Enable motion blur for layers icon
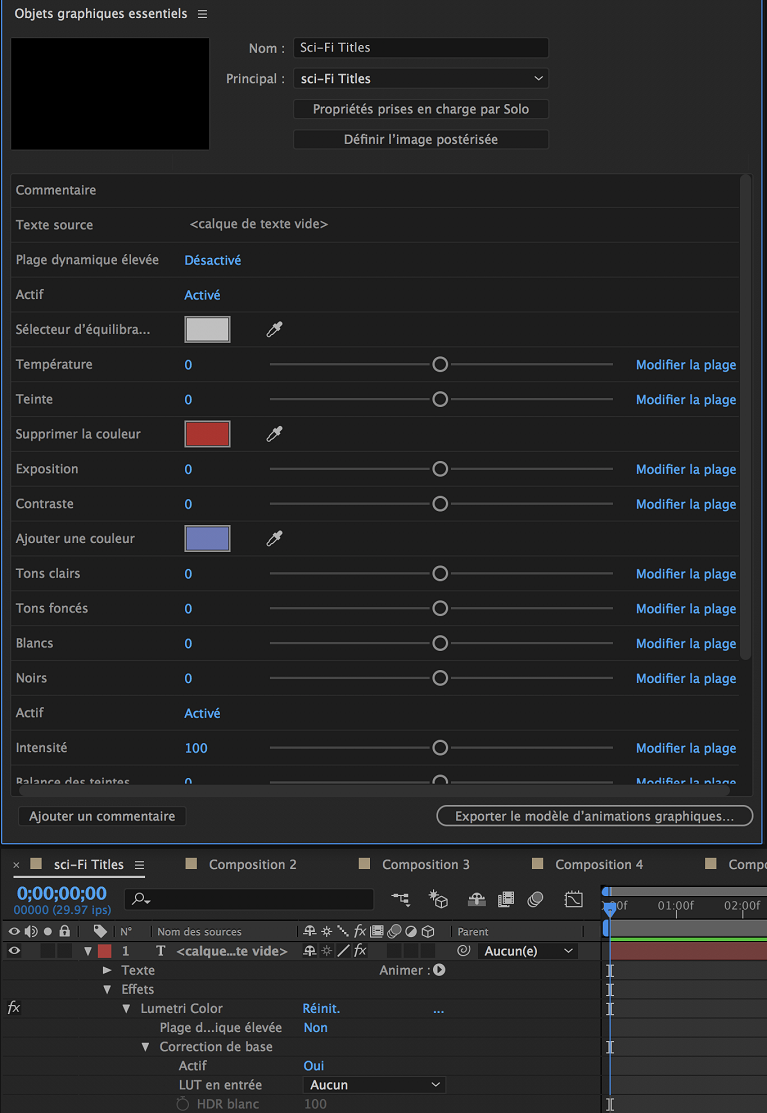 click(536, 899)
